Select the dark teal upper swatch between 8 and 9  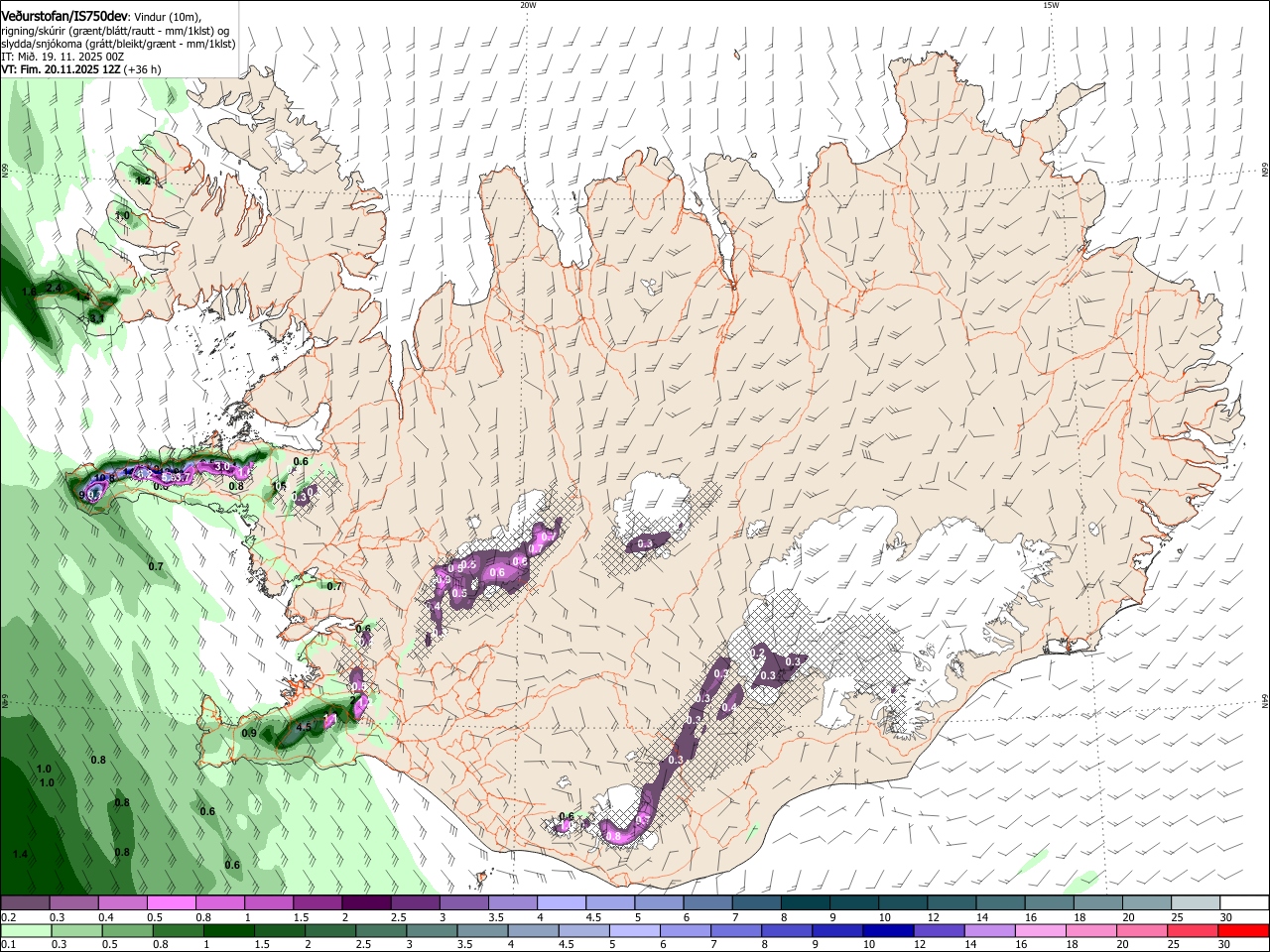pyautogui.click(x=806, y=903)
